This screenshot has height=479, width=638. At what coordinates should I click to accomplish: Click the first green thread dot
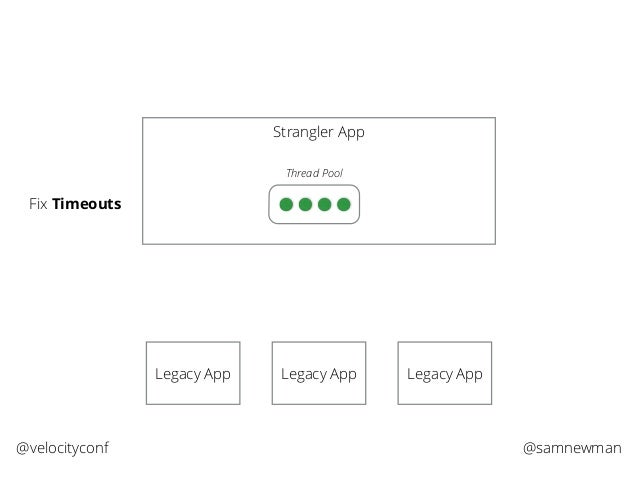(286, 204)
